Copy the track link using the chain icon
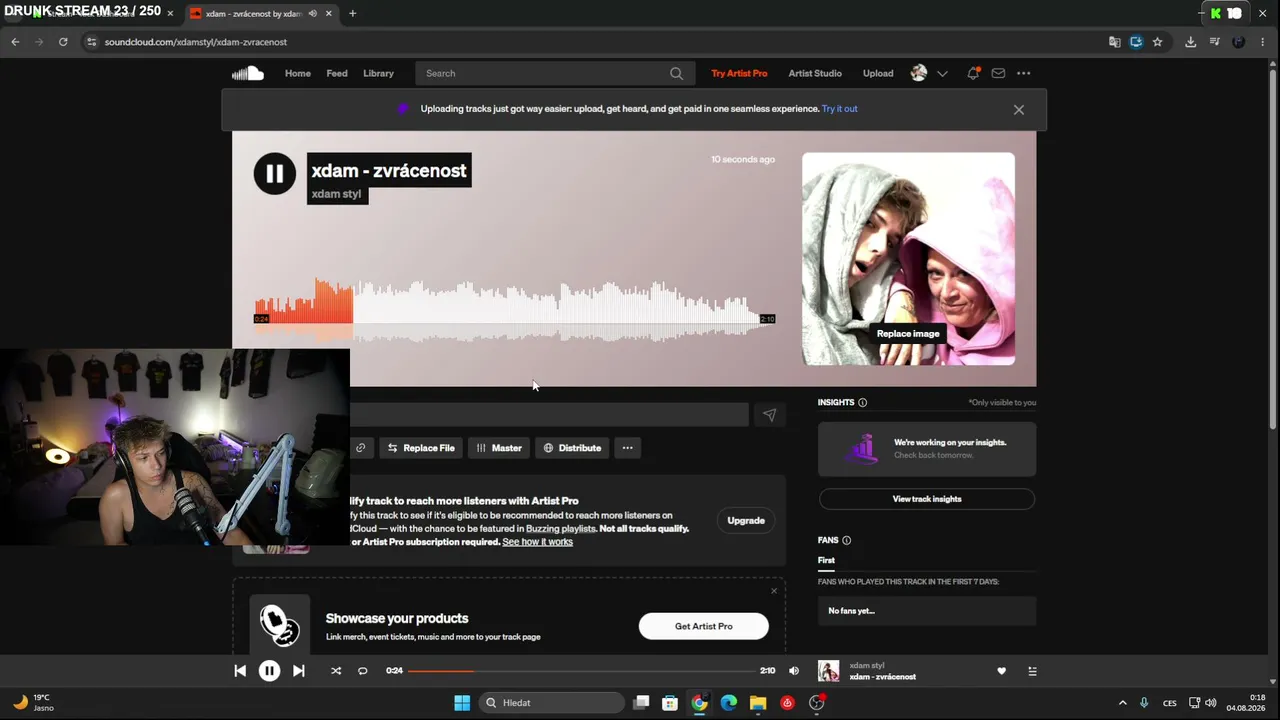Viewport: 1280px width, 720px height. [x=361, y=448]
